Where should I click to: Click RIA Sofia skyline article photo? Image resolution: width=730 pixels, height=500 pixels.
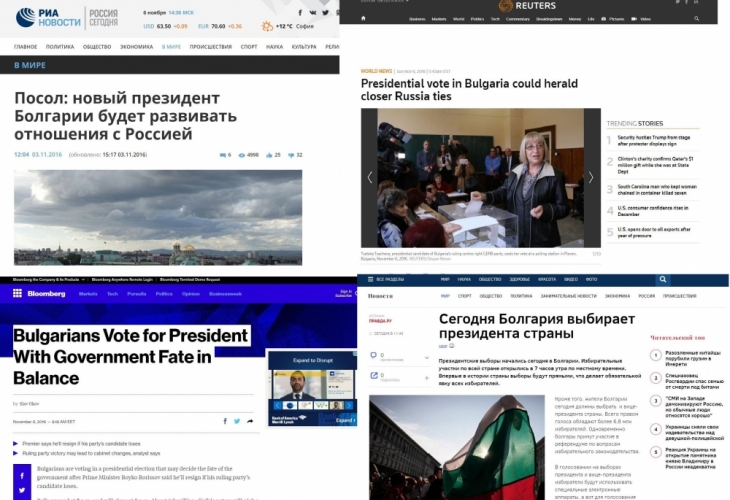click(158, 217)
